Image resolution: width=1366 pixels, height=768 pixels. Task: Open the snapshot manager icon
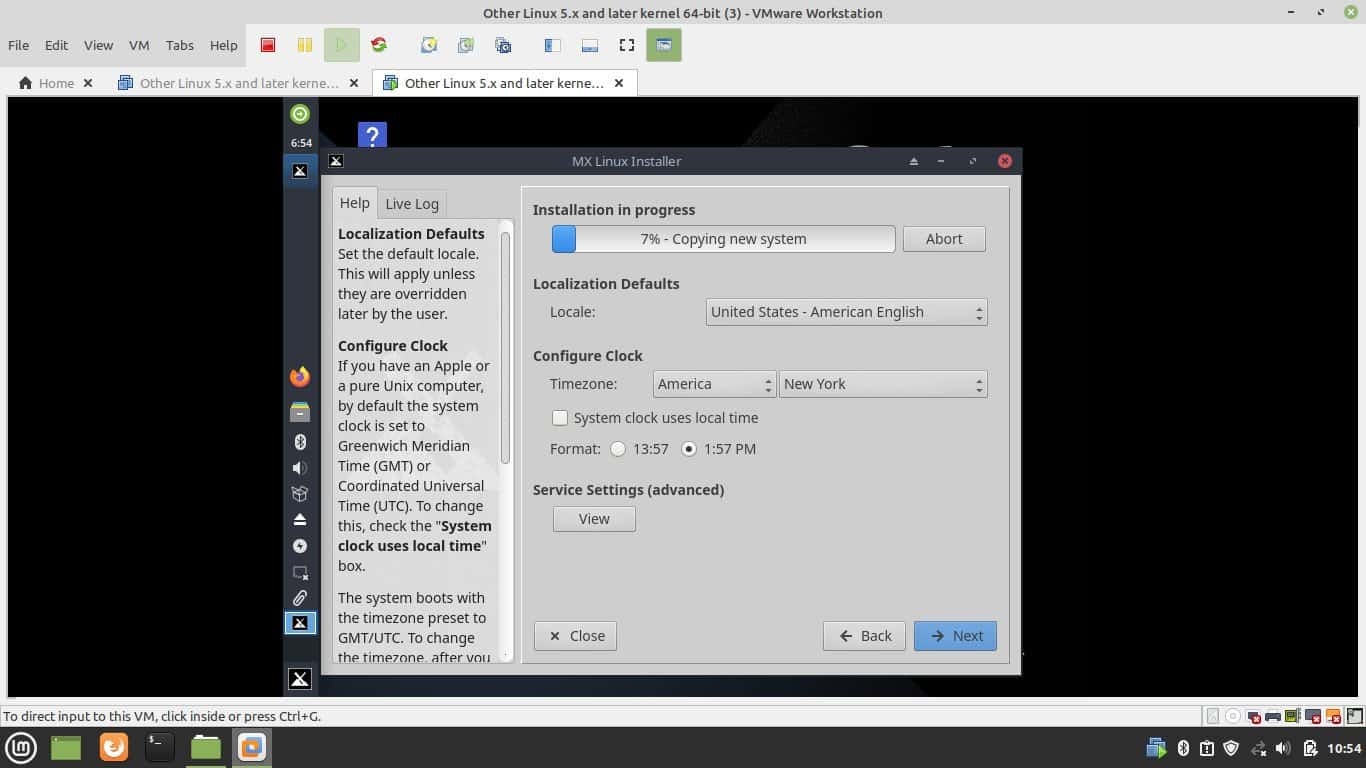(503, 45)
